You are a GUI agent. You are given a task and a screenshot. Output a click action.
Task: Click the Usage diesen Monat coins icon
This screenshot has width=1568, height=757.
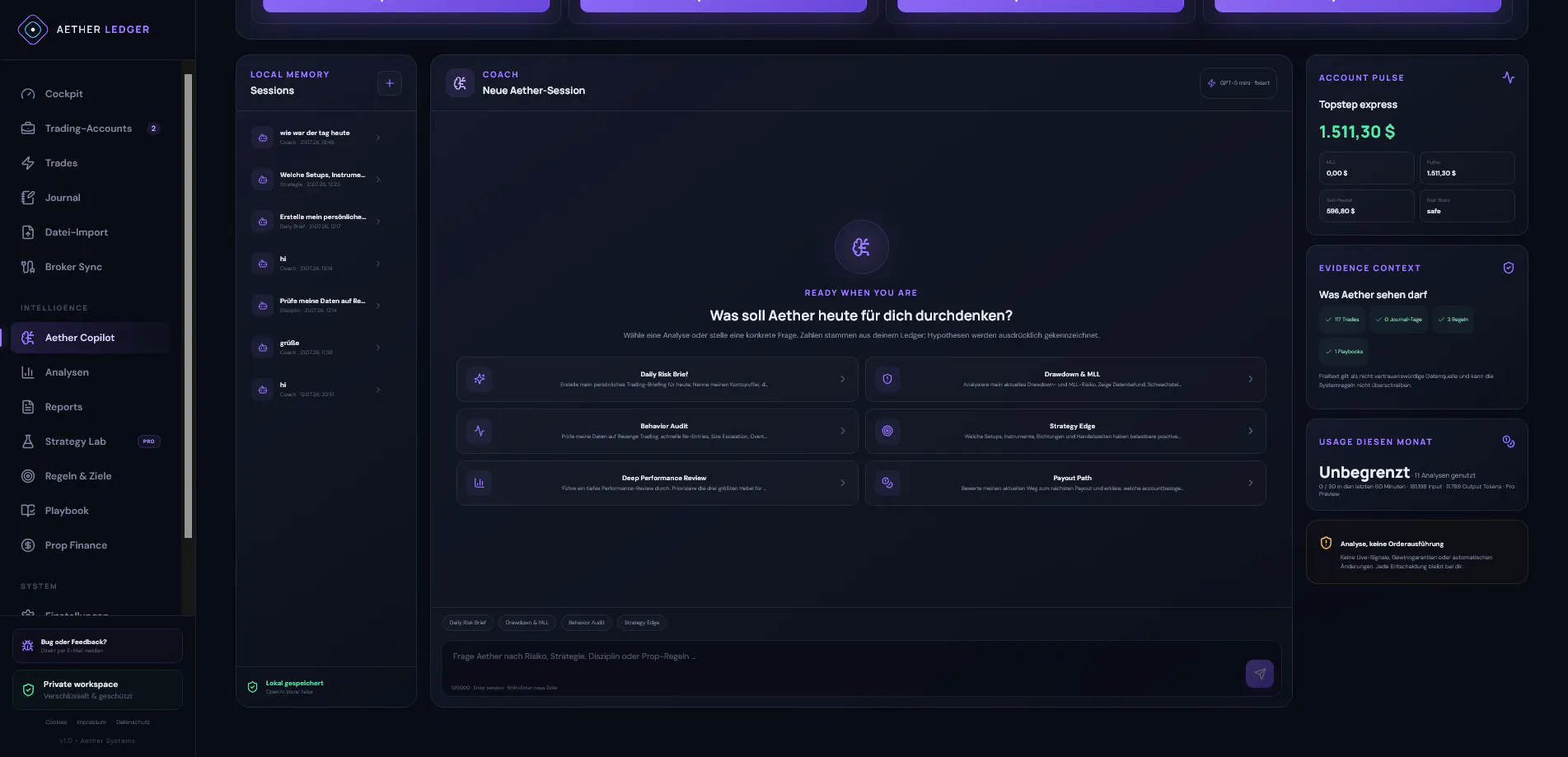click(1509, 442)
